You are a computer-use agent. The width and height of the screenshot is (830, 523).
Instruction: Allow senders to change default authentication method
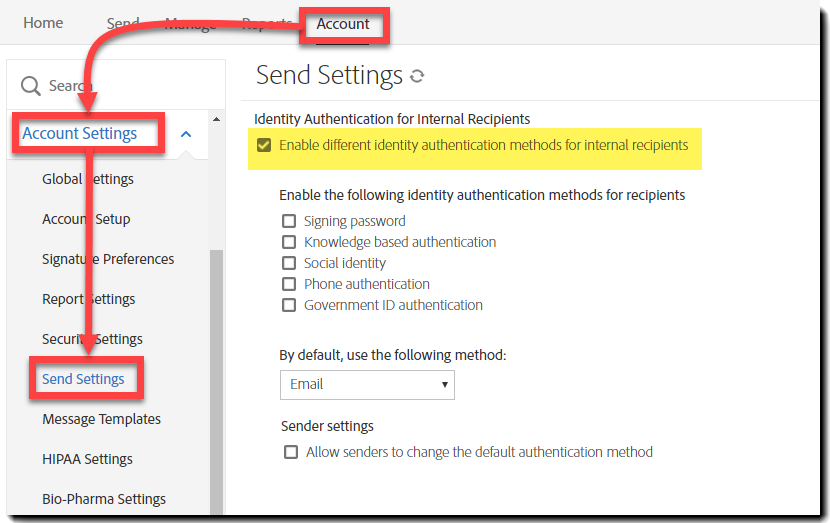[291, 452]
